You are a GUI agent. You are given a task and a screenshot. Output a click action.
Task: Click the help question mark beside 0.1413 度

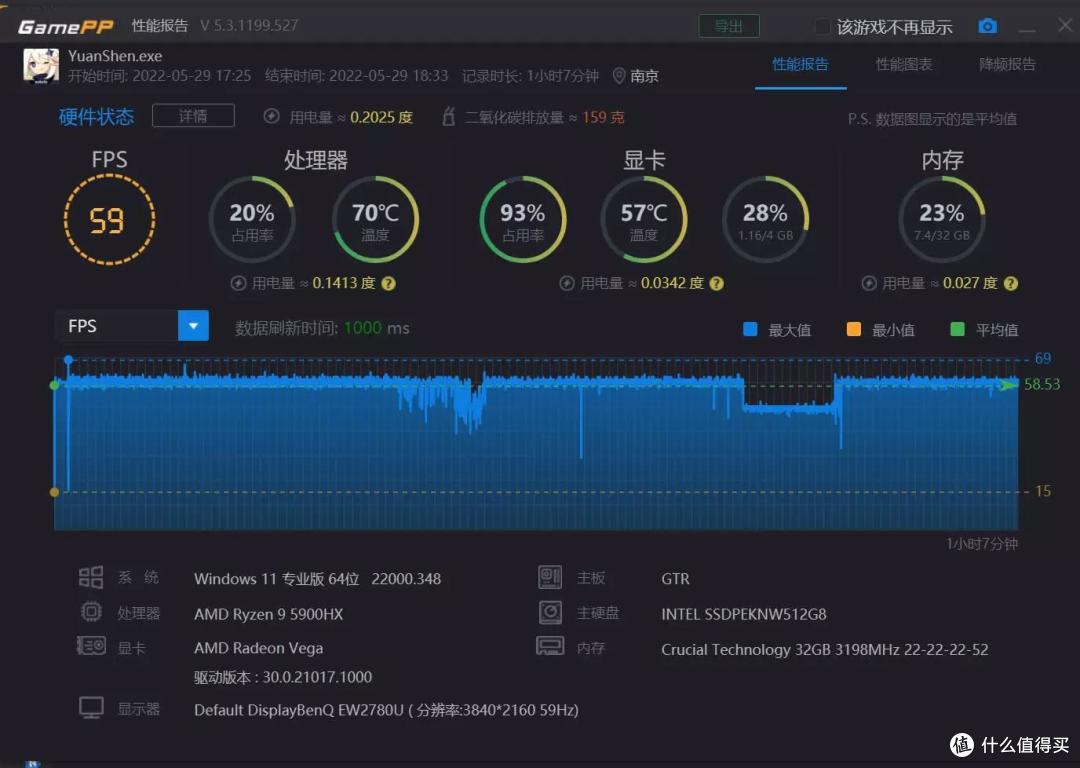[388, 283]
